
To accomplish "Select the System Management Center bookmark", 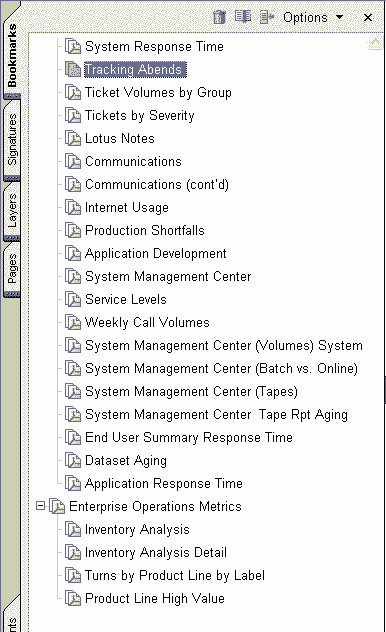I will click(168, 276).
